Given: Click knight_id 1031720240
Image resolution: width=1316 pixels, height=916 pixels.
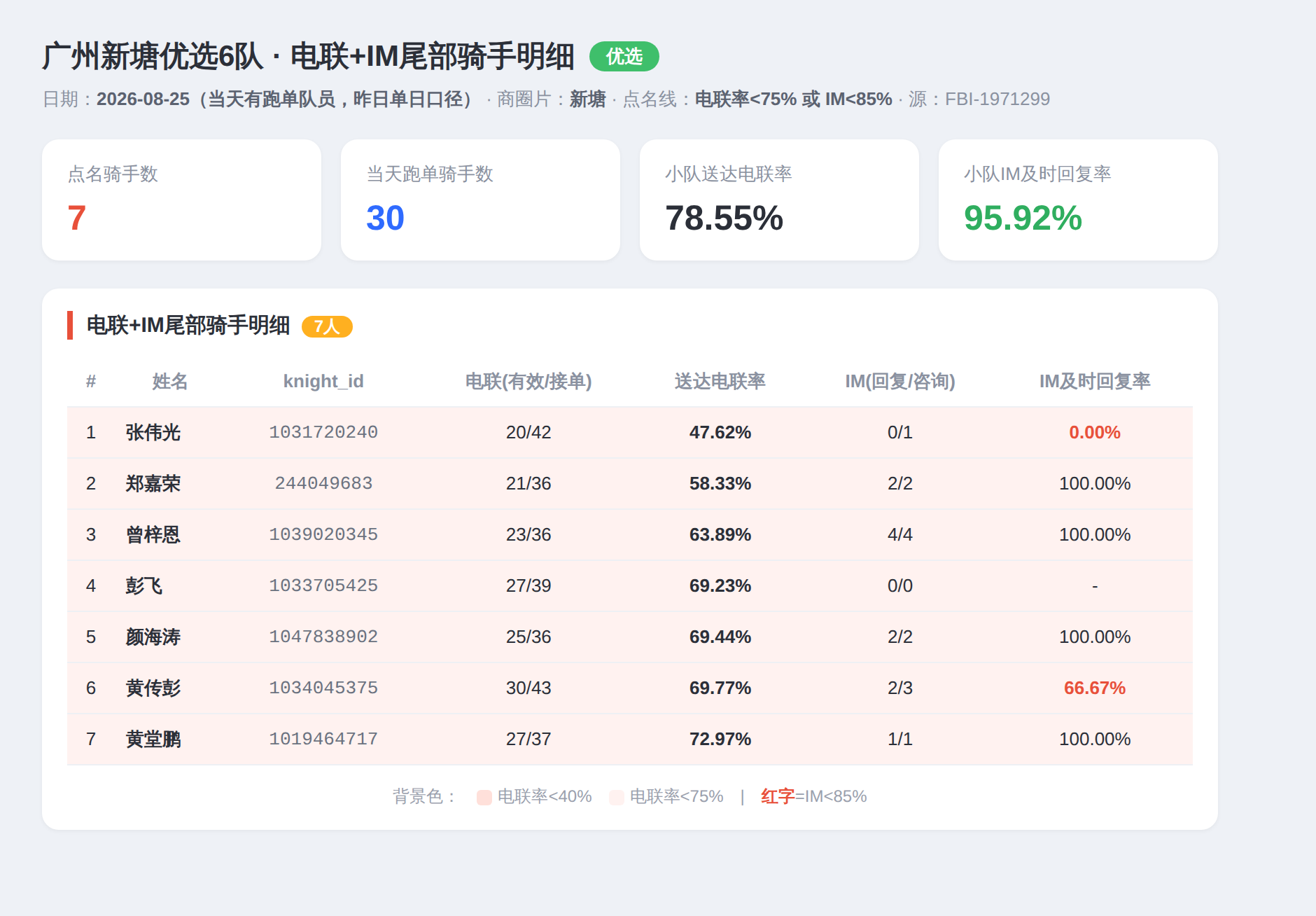Looking at the screenshot, I should pos(323,432).
